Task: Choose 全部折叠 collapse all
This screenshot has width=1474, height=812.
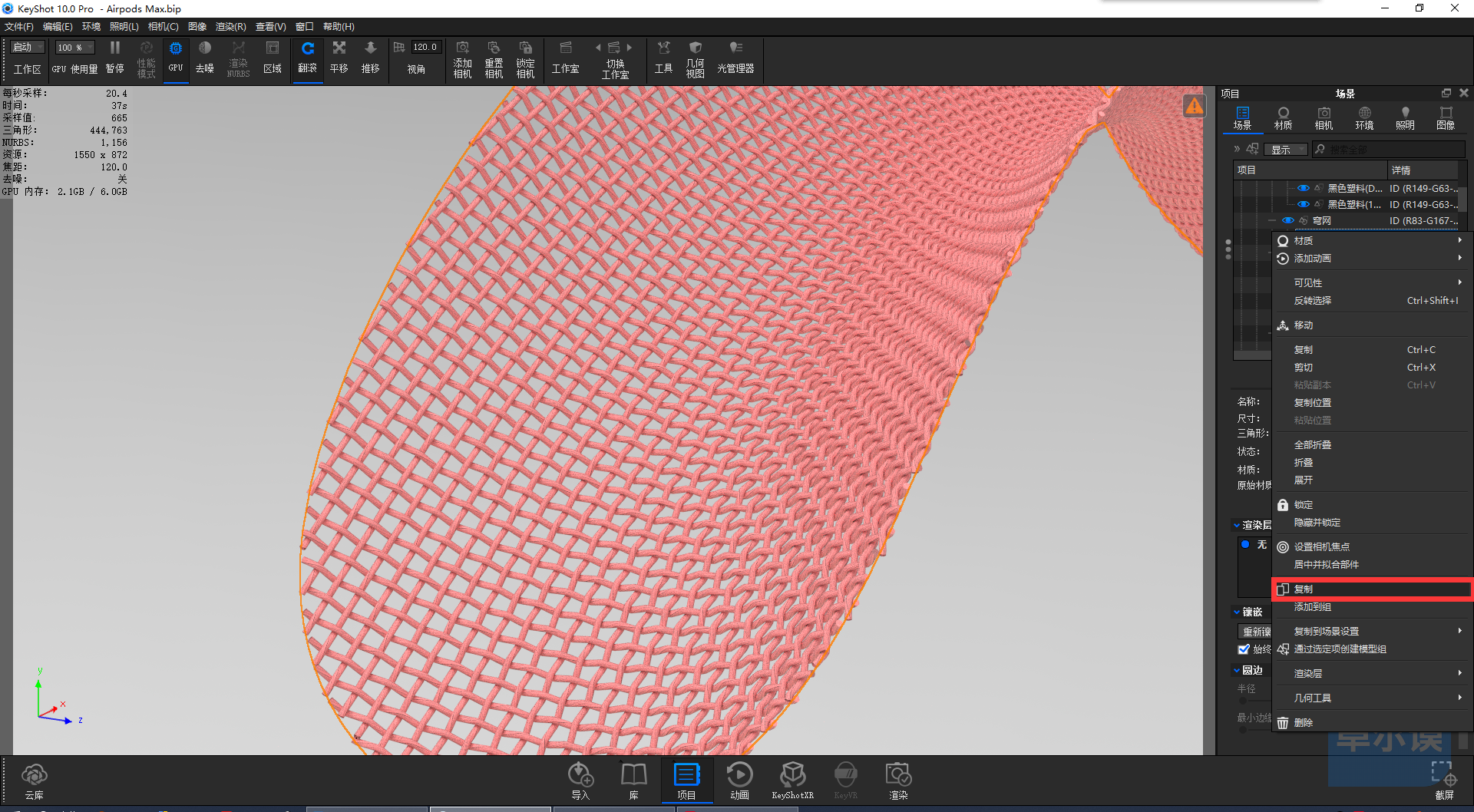Action: [1372, 445]
